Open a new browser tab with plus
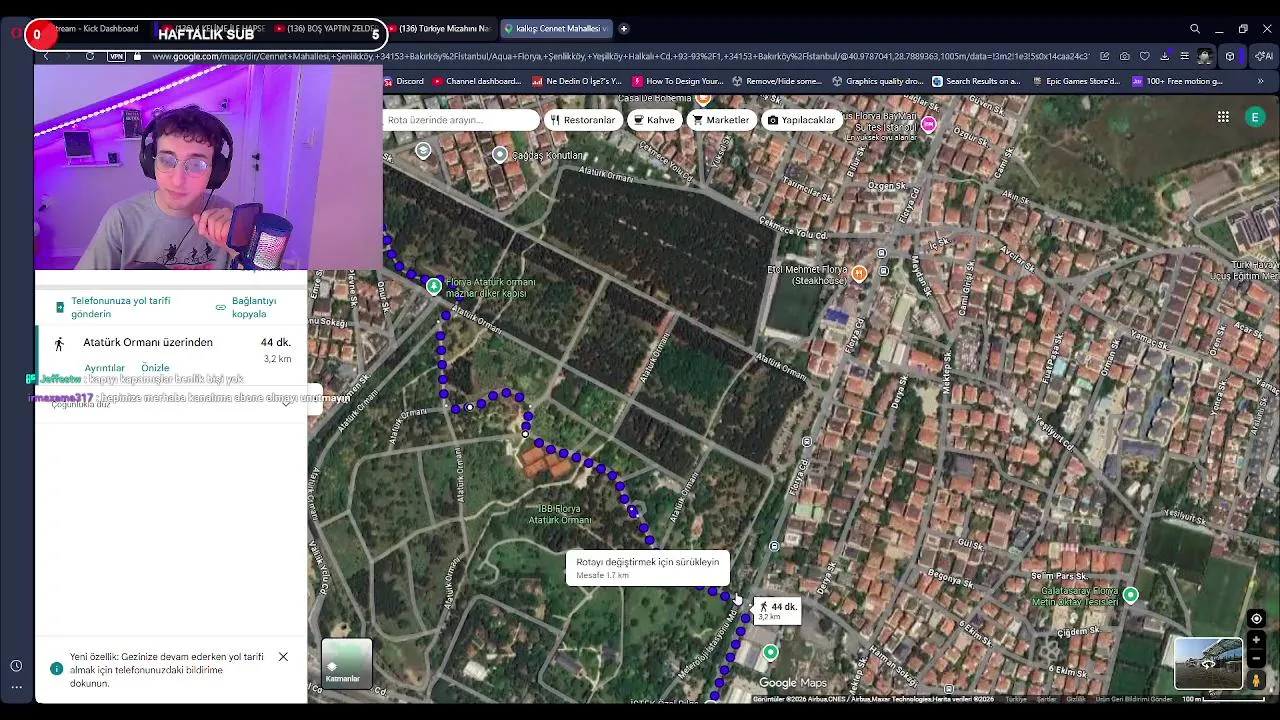 click(623, 29)
